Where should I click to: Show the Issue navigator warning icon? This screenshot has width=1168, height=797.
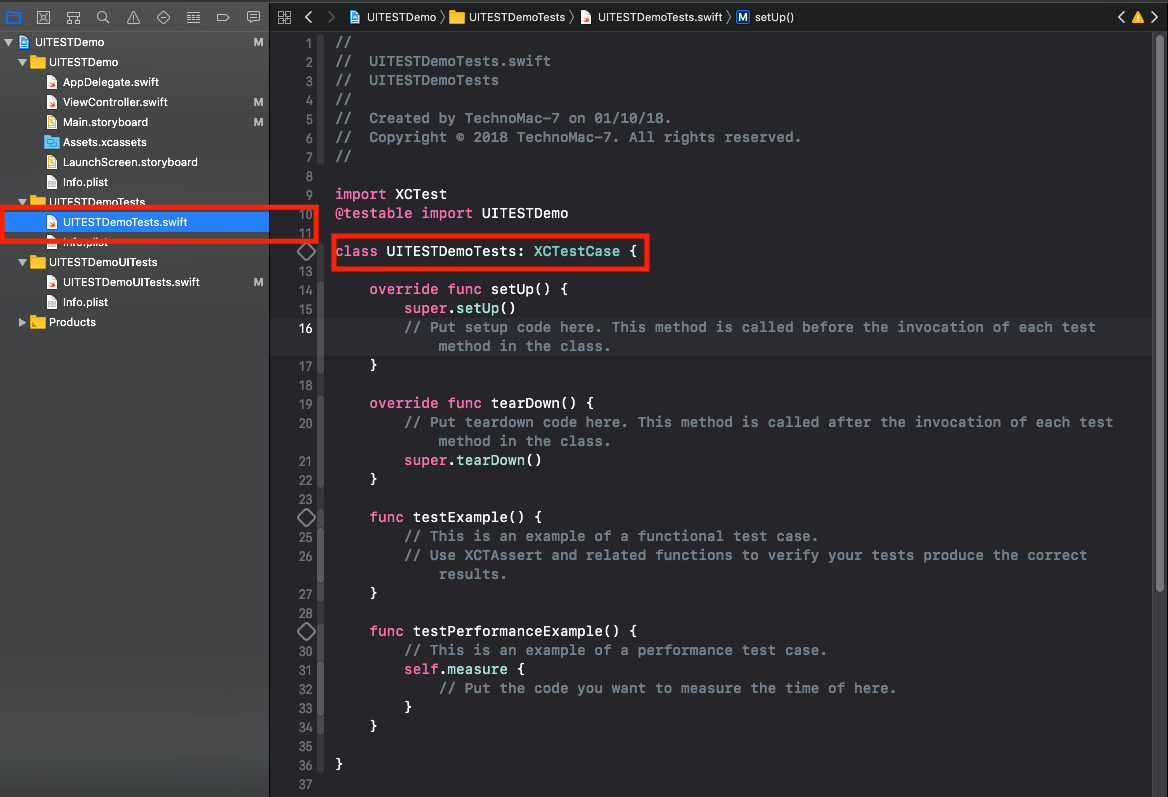[x=133, y=17]
